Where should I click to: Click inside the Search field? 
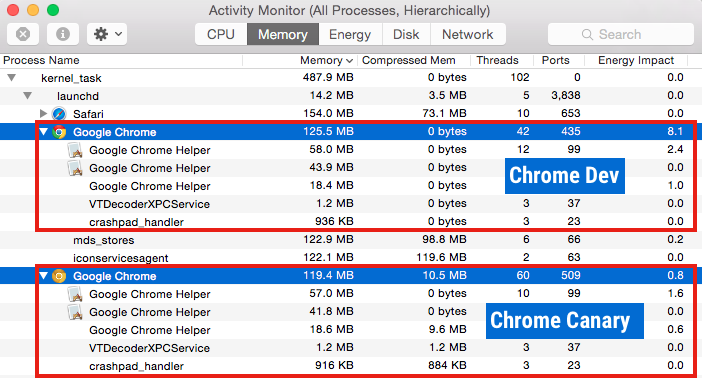click(621, 34)
